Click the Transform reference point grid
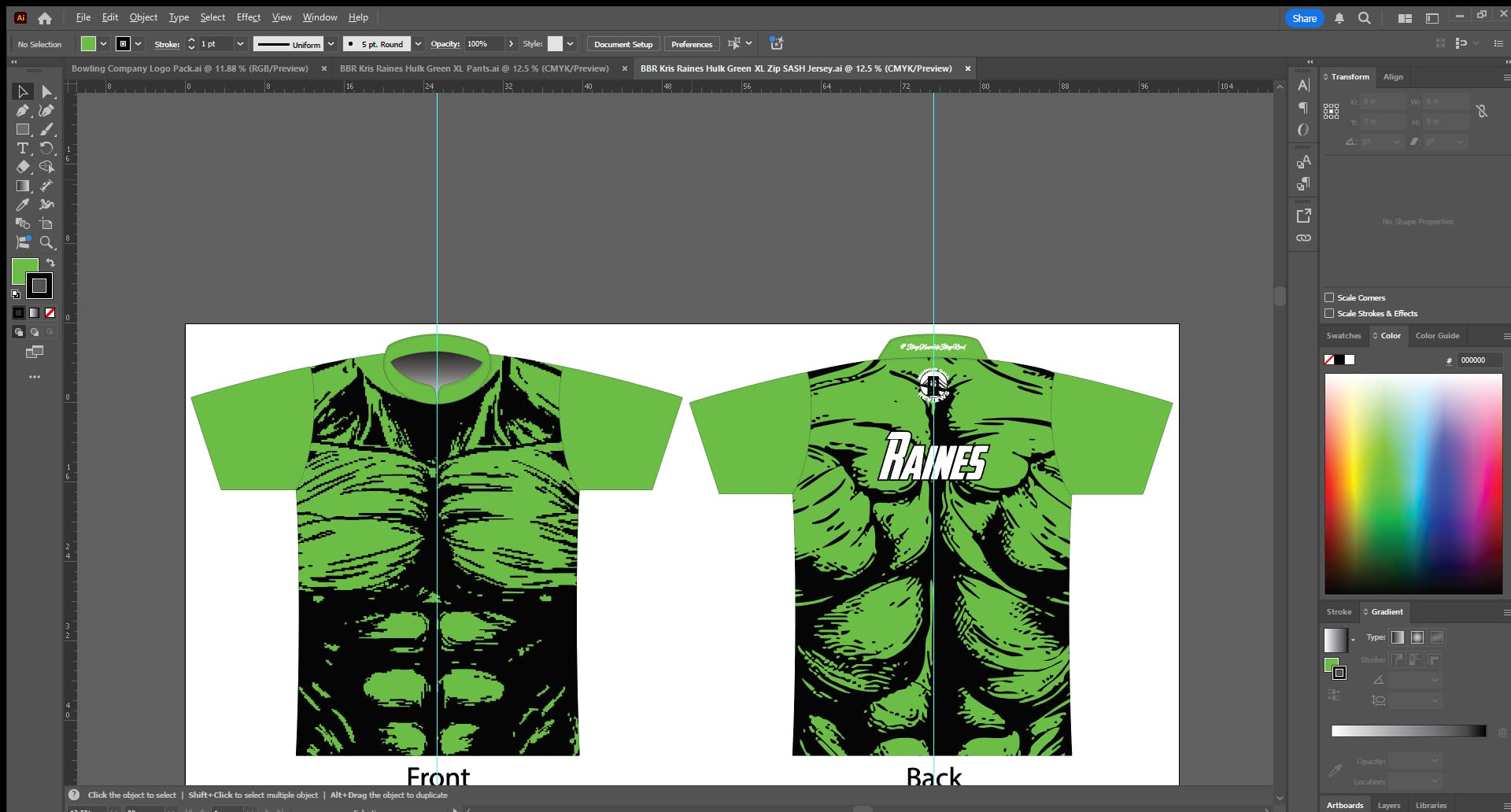The height and width of the screenshot is (812, 1511). click(1332, 112)
